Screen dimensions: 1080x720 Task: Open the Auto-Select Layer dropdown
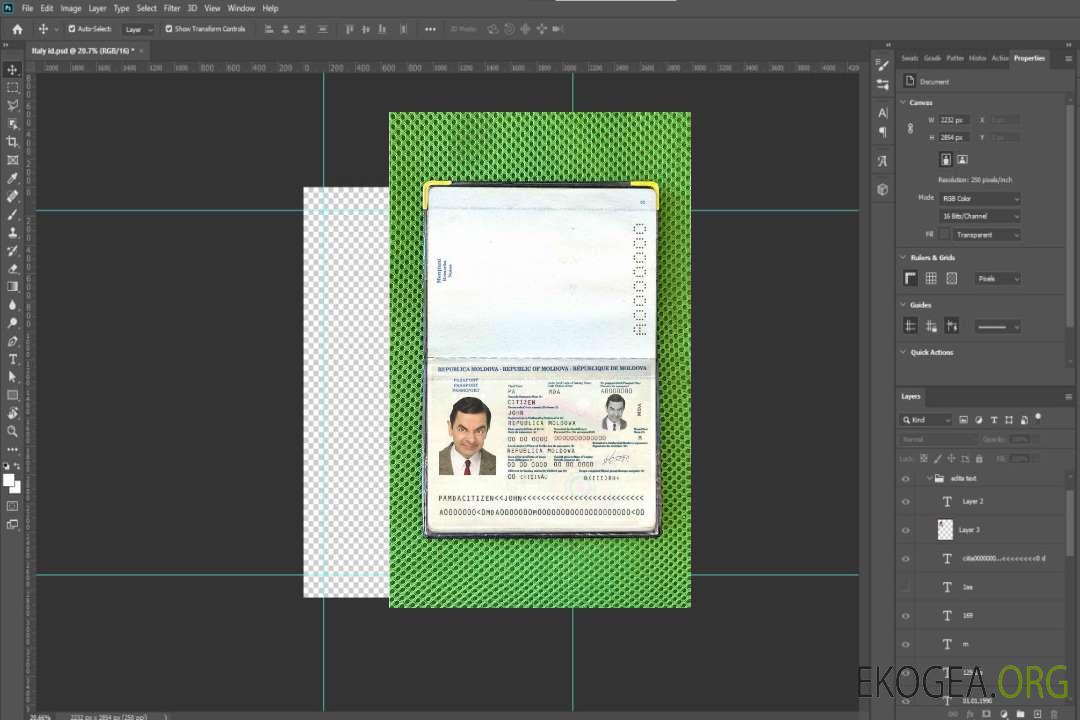tap(138, 29)
